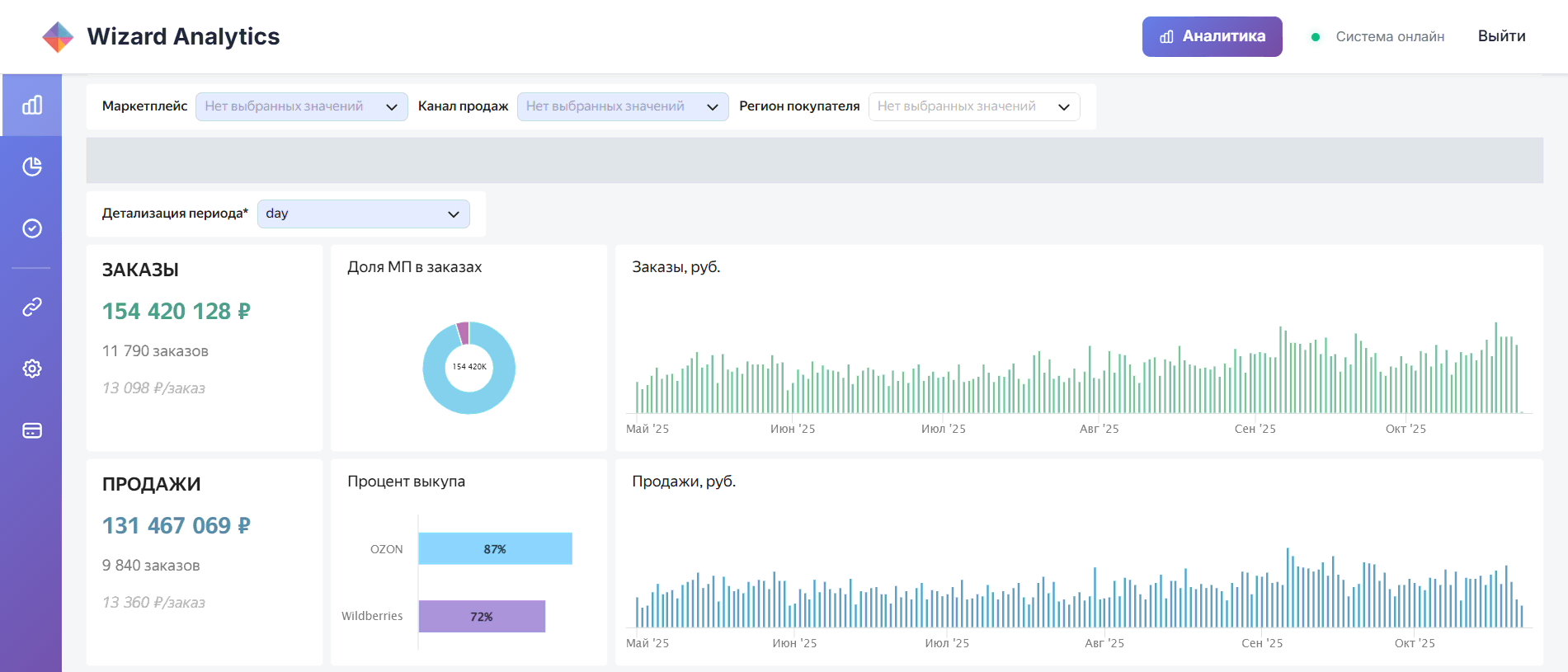Screen dimensions: 1568x672
Task: Open the bar chart dashboard sidebar icon
Action: (x=32, y=105)
